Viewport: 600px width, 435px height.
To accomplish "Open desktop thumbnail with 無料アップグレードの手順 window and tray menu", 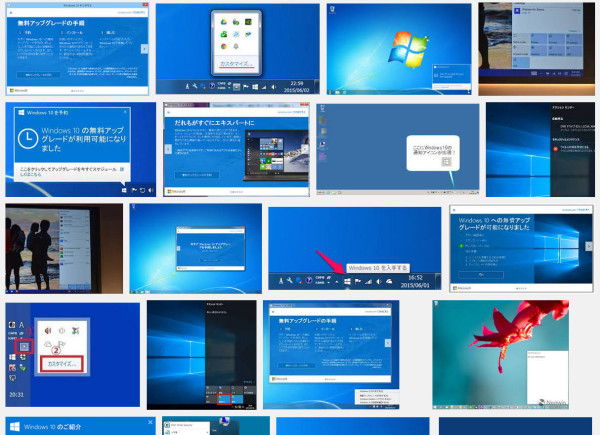I will 331,355.
